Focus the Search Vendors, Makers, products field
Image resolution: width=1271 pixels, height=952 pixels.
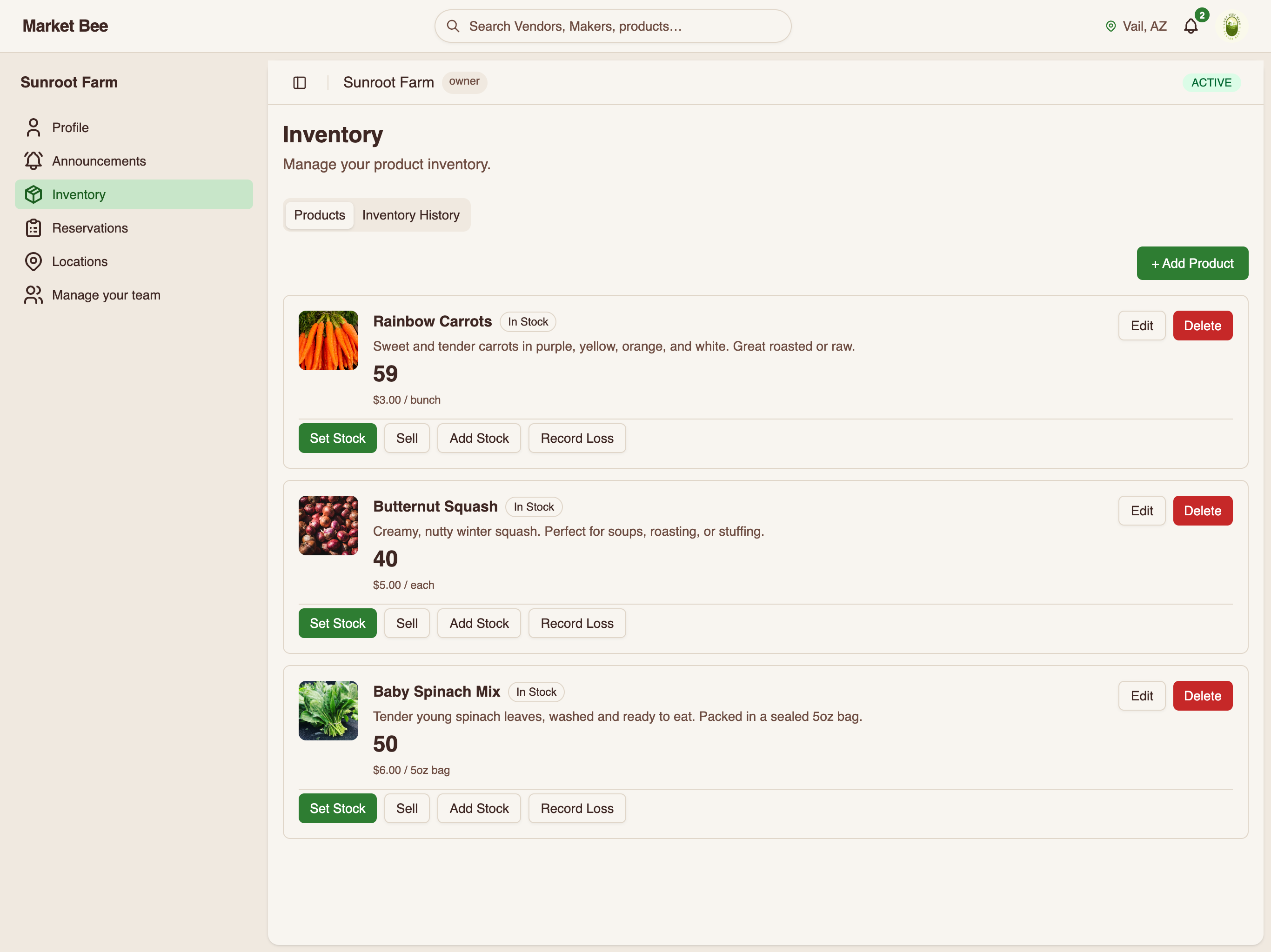tap(613, 26)
